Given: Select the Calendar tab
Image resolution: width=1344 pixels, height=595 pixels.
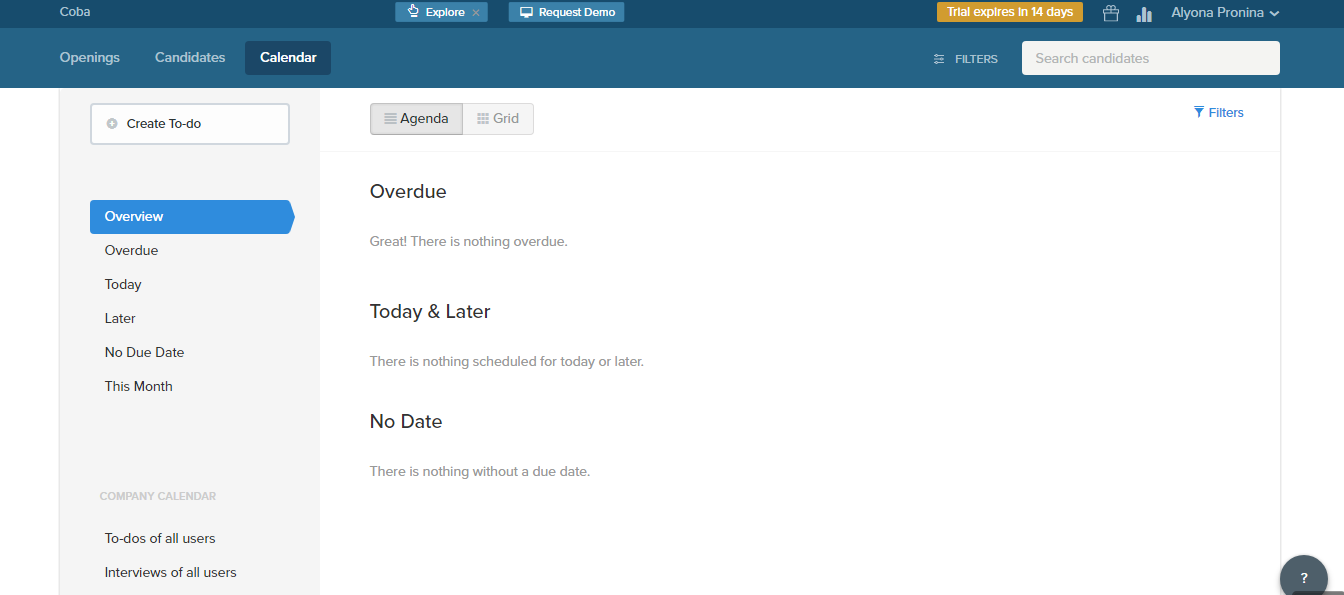Looking at the screenshot, I should click(288, 58).
